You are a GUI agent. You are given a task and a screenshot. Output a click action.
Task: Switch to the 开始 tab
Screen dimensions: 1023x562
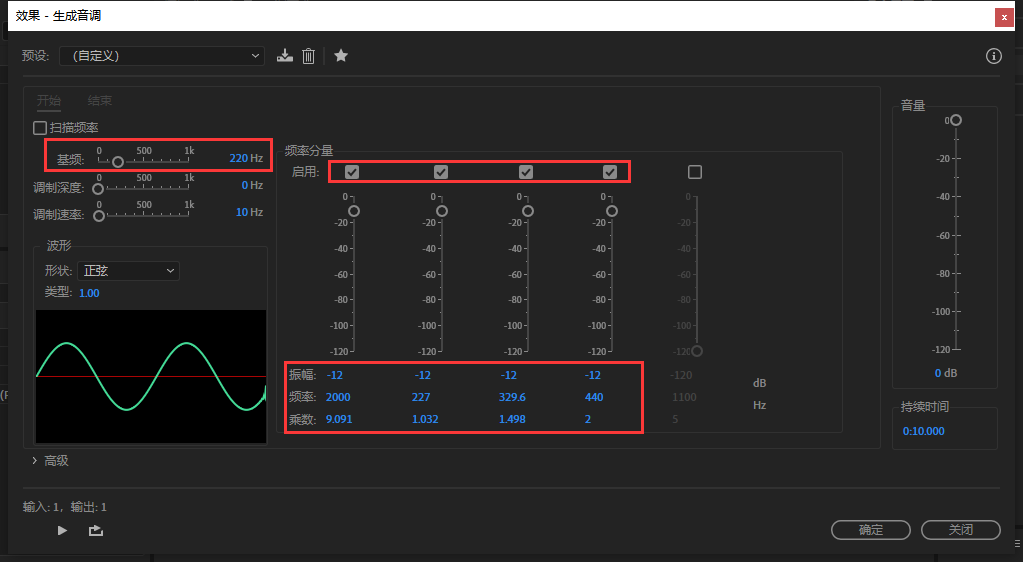point(49,101)
